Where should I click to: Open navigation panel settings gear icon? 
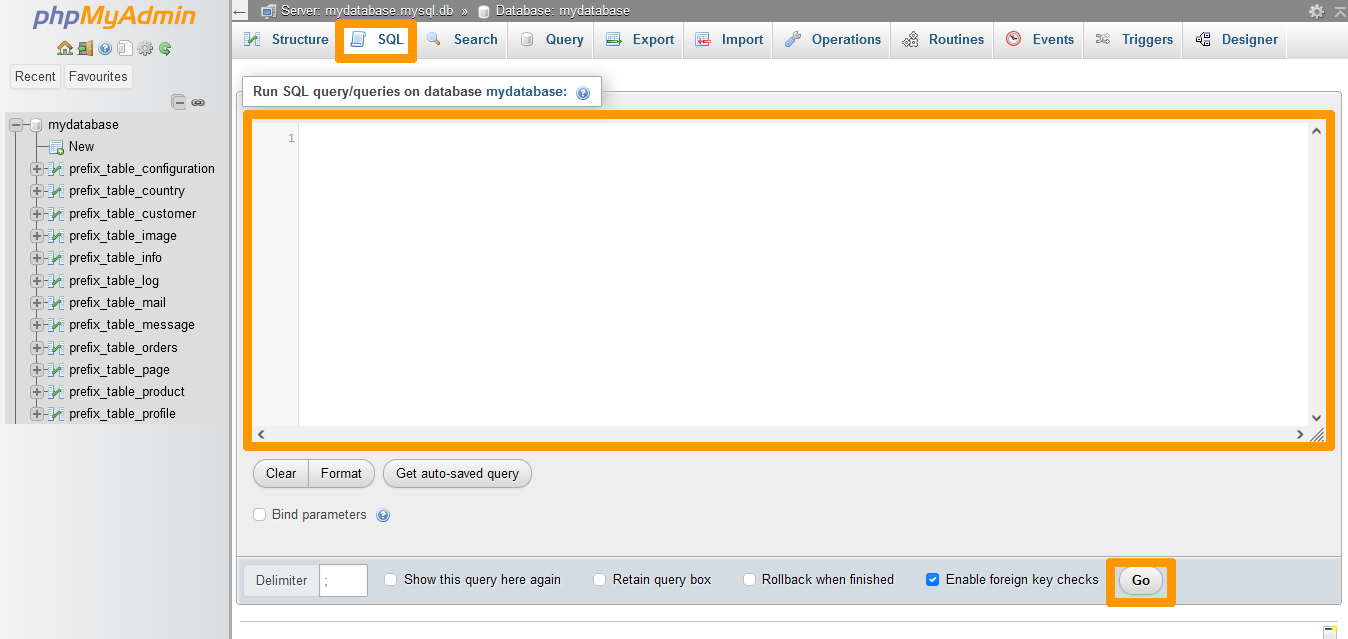click(x=144, y=48)
